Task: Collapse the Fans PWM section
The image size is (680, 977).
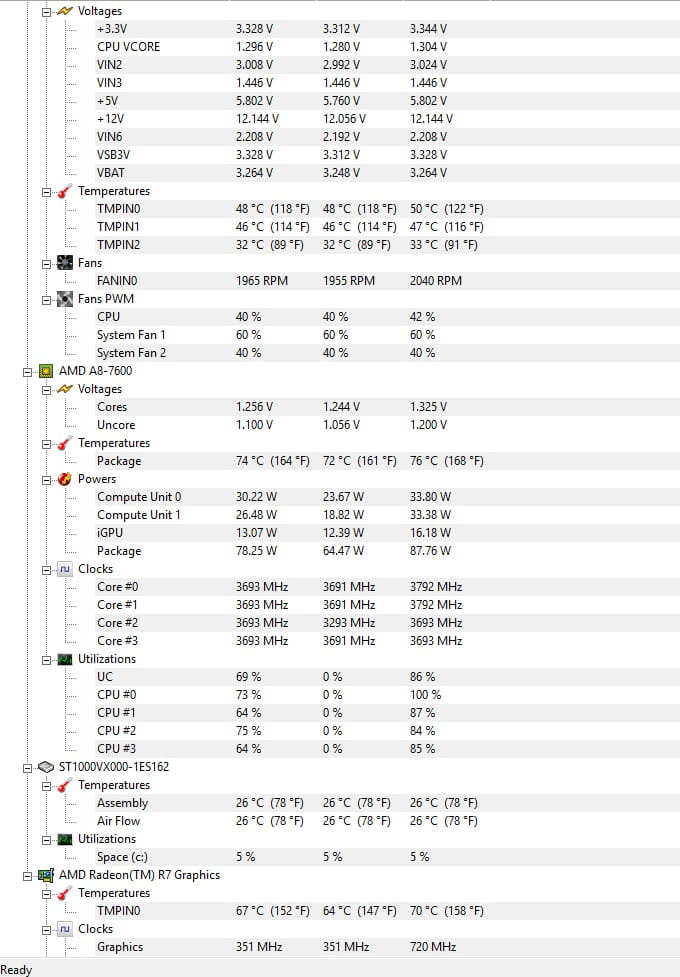Action: (x=46, y=299)
